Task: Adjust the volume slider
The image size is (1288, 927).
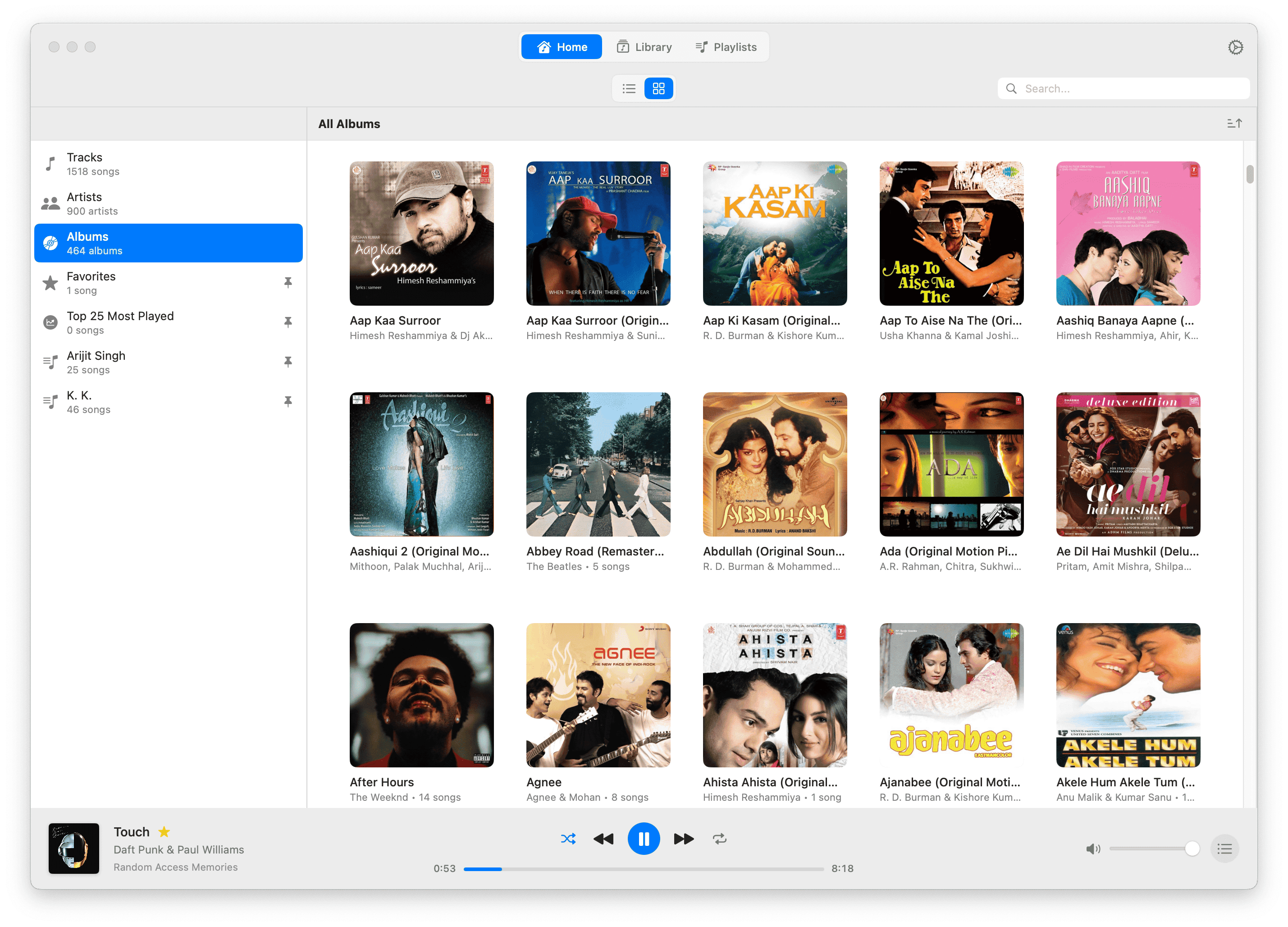Action: tap(1154, 849)
